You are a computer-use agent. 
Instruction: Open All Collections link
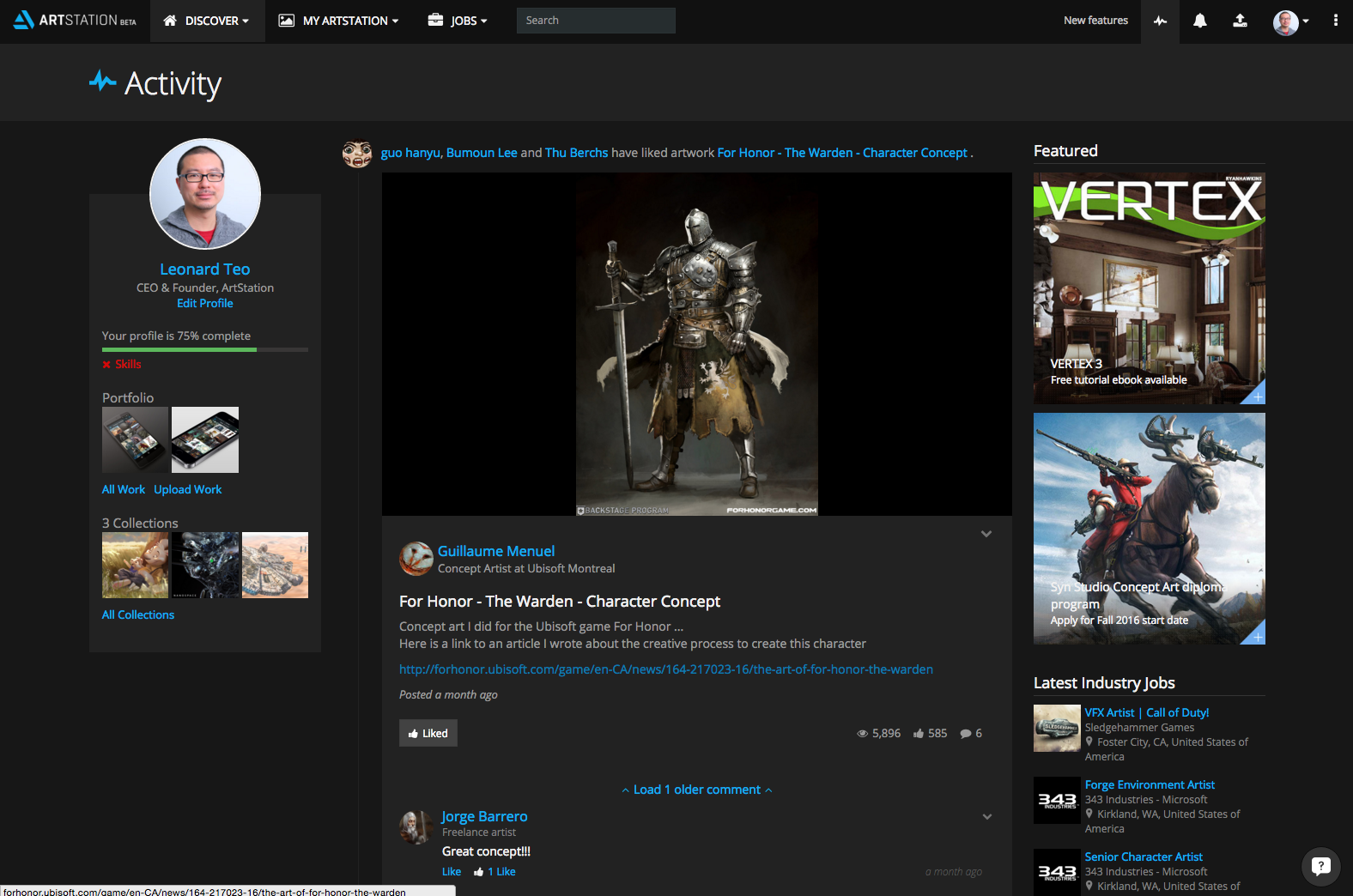(x=138, y=614)
